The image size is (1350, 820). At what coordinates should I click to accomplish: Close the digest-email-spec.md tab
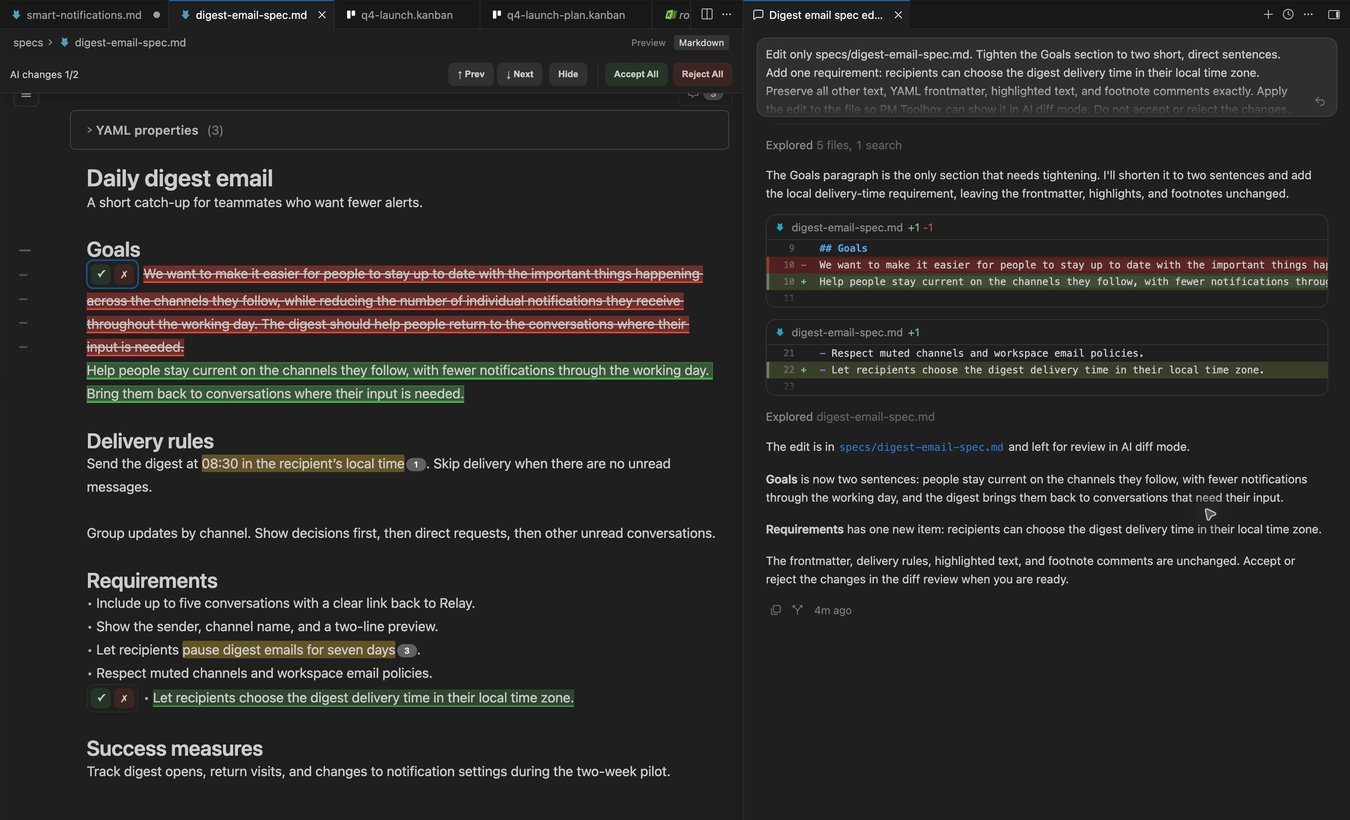click(322, 15)
